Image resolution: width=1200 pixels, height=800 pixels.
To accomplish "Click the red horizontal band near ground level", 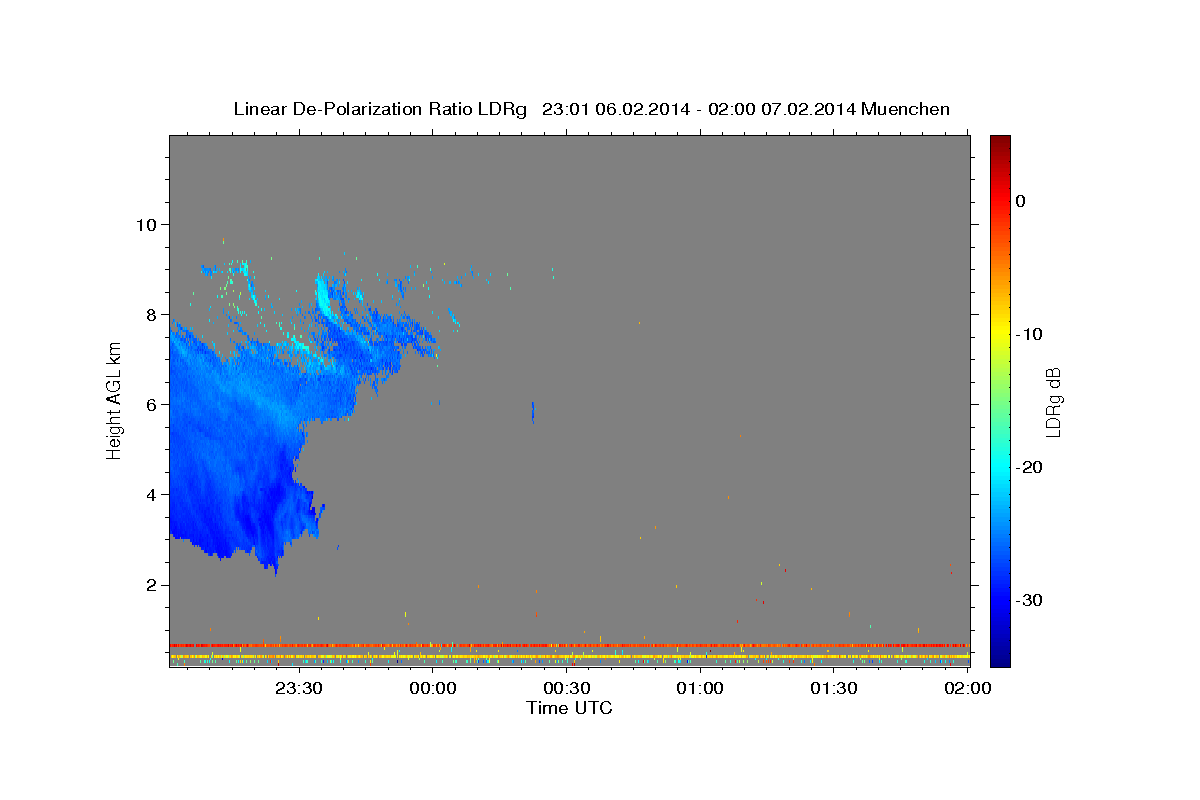I will [x=569, y=645].
